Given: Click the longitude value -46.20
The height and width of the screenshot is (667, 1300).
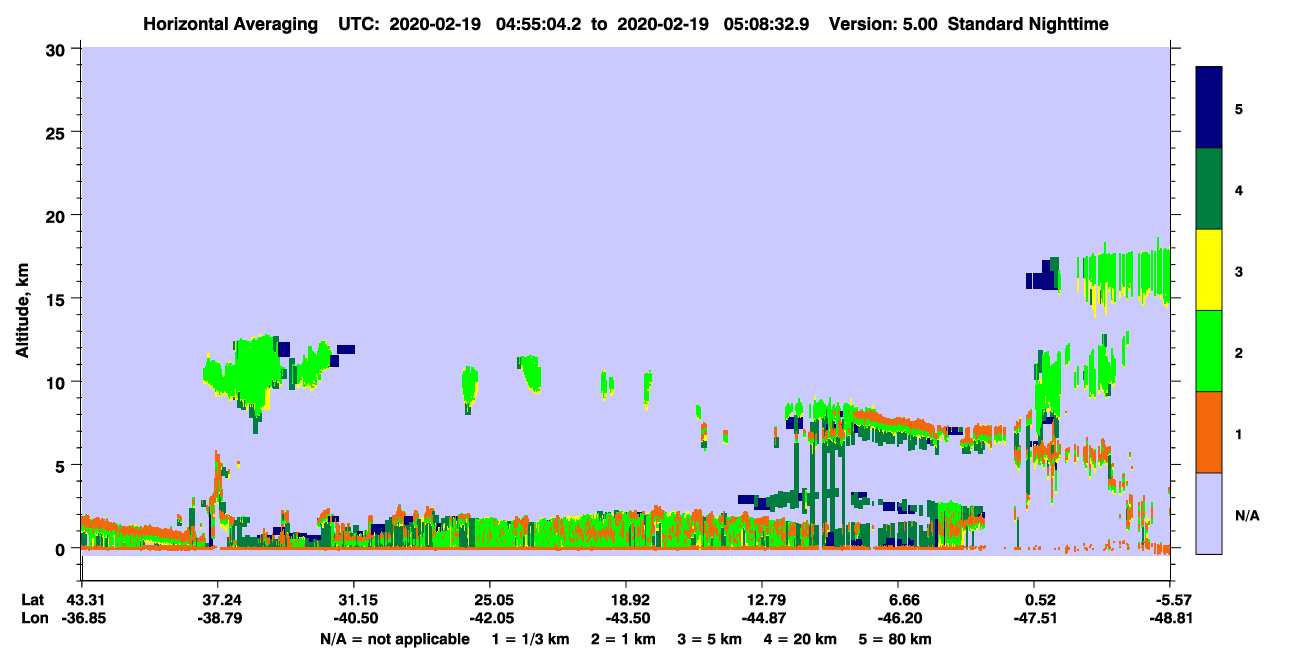Looking at the screenshot, I should click(x=898, y=619).
